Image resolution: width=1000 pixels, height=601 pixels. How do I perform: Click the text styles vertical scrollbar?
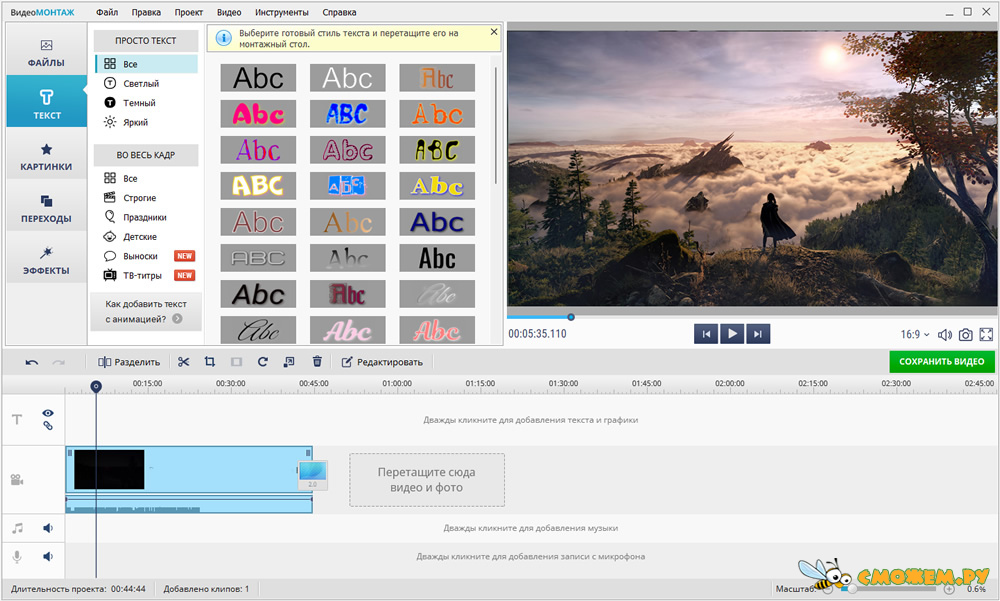pyautogui.click(x=496, y=125)
